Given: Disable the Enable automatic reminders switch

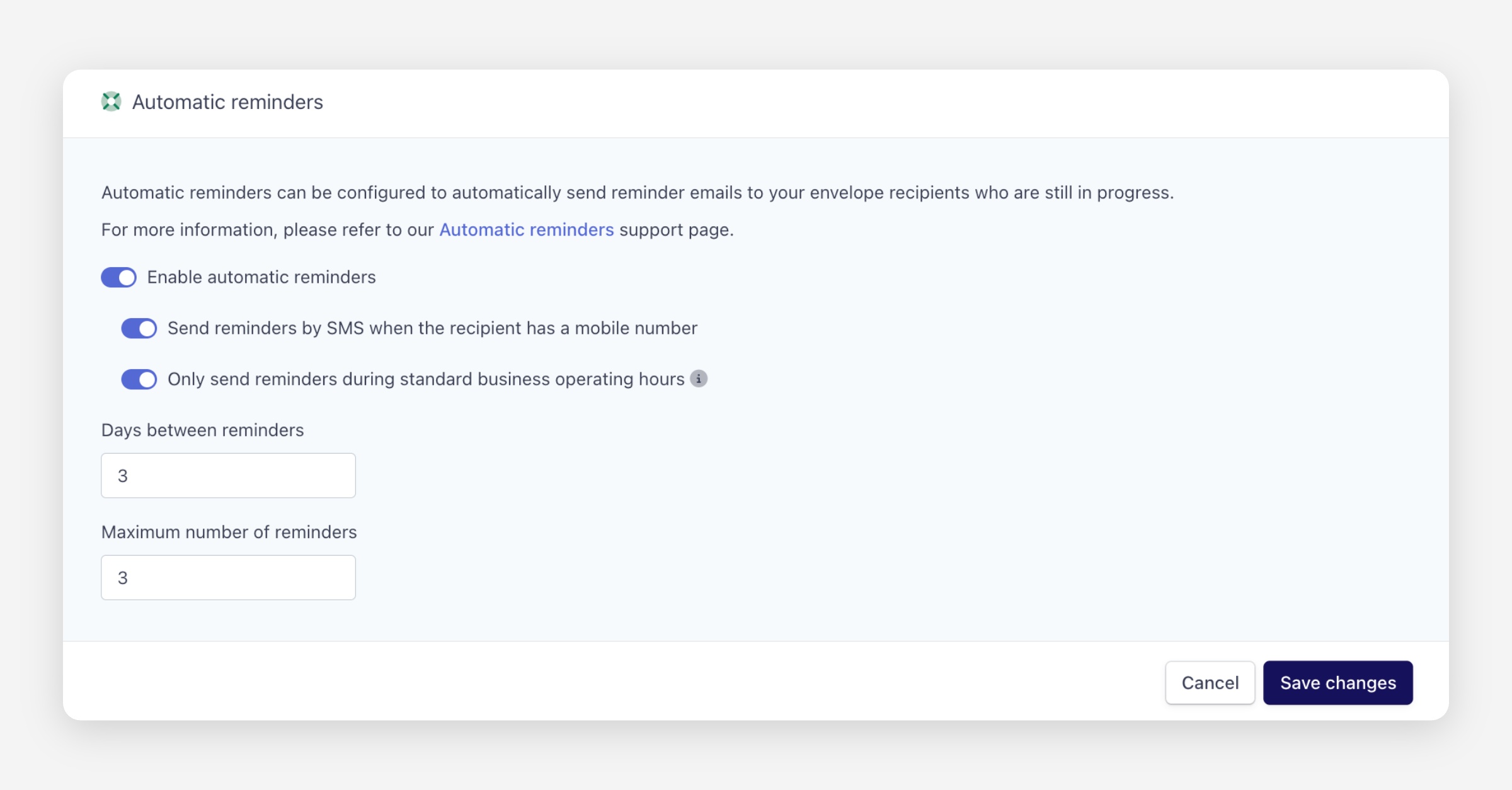Looking at the screenshot, I should (x=119, y=277).
